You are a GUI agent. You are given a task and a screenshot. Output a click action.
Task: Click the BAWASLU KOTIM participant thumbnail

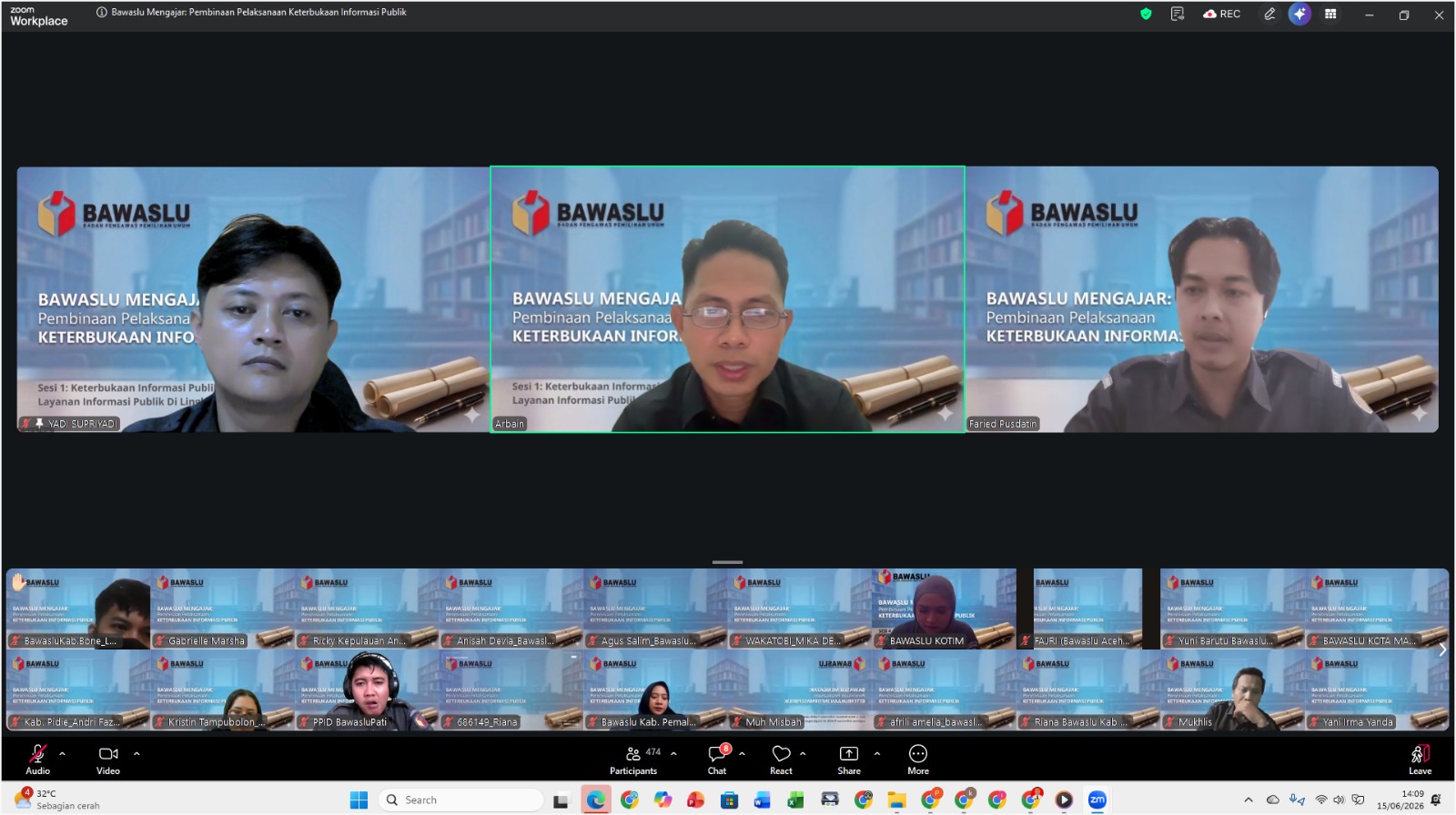click(945, 609)
